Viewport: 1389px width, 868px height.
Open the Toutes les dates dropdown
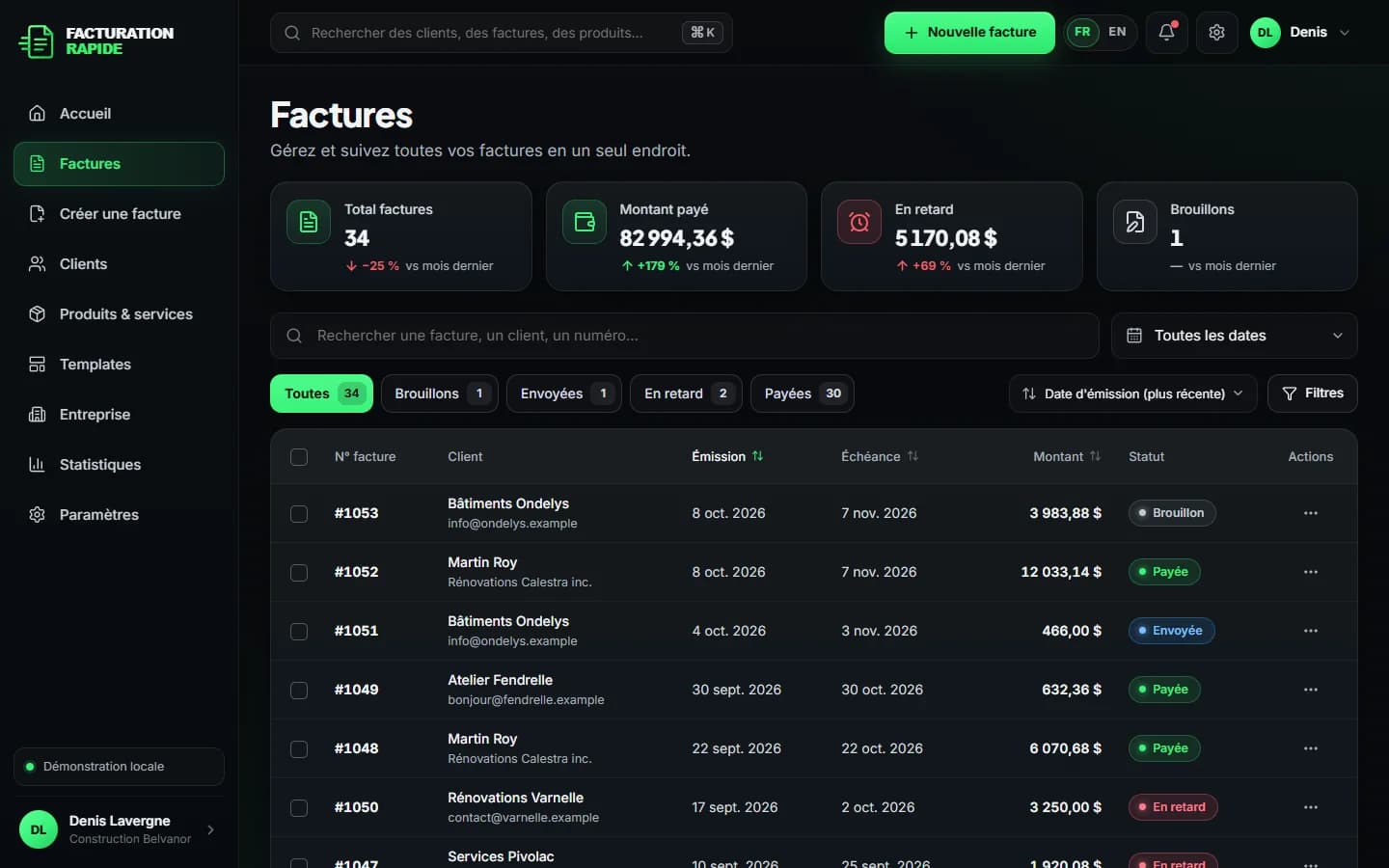click(1235, 336)
